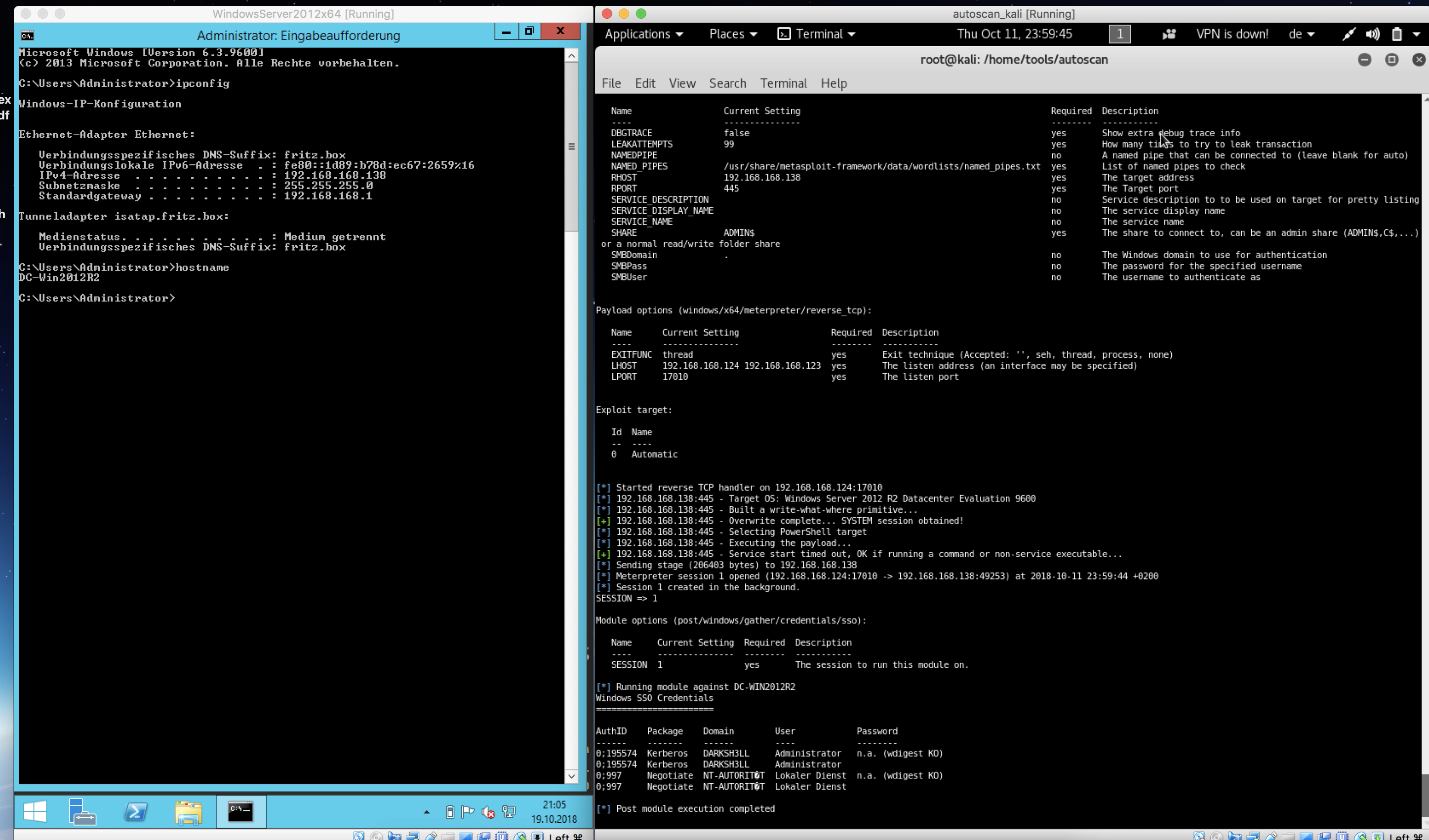Click the EXITFUNC 'thread' setting
The width and height of the screenshot is (1429, 840).
[x=677, y=355]
